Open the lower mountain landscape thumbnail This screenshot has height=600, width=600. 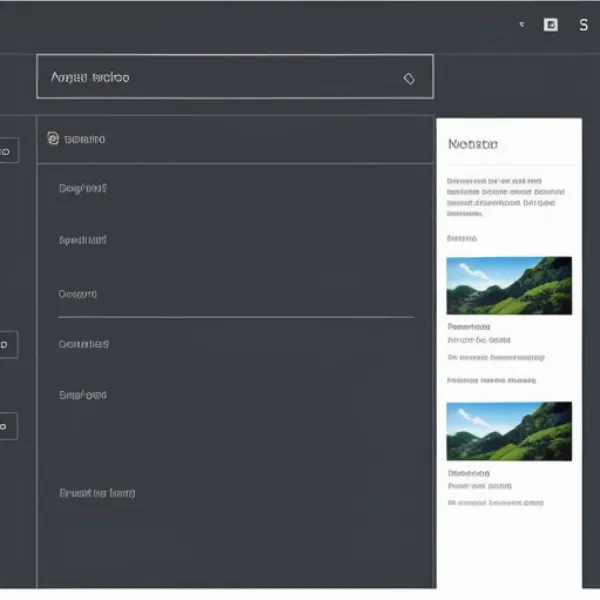(509, 431)
